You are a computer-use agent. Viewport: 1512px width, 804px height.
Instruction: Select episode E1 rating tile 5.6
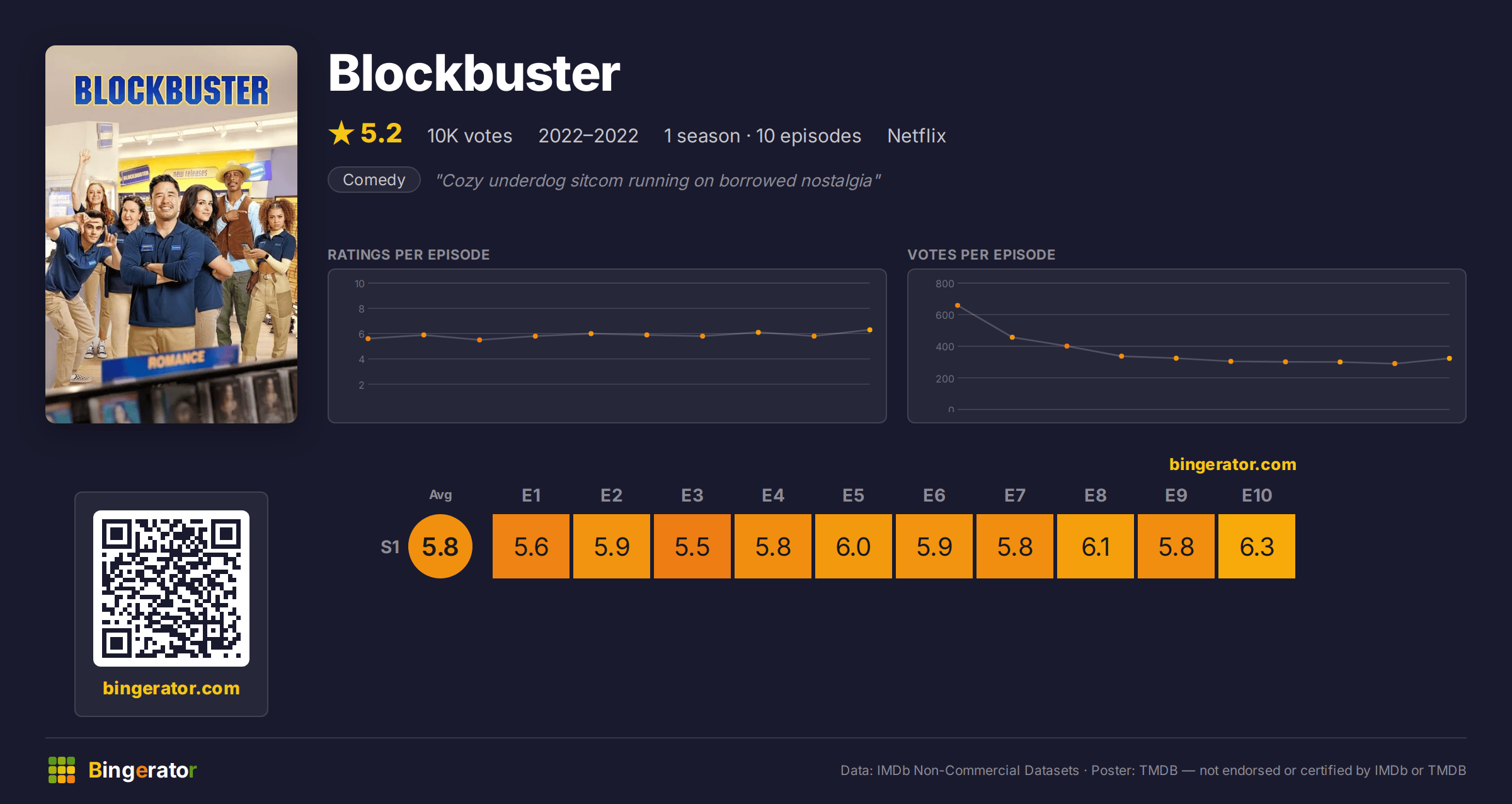(x=531, y=546)
